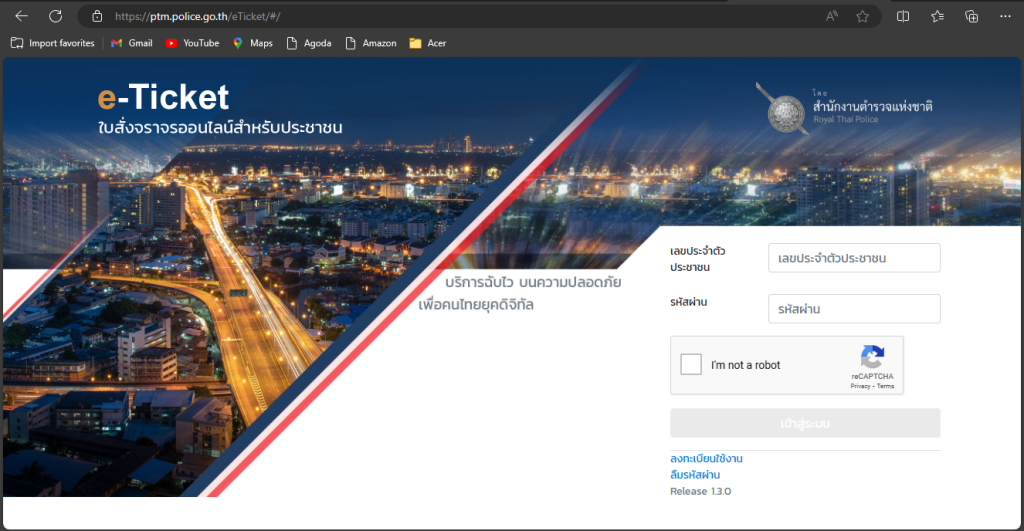Focus the เลขประจำตัวประชาชน ID input field

854,258
